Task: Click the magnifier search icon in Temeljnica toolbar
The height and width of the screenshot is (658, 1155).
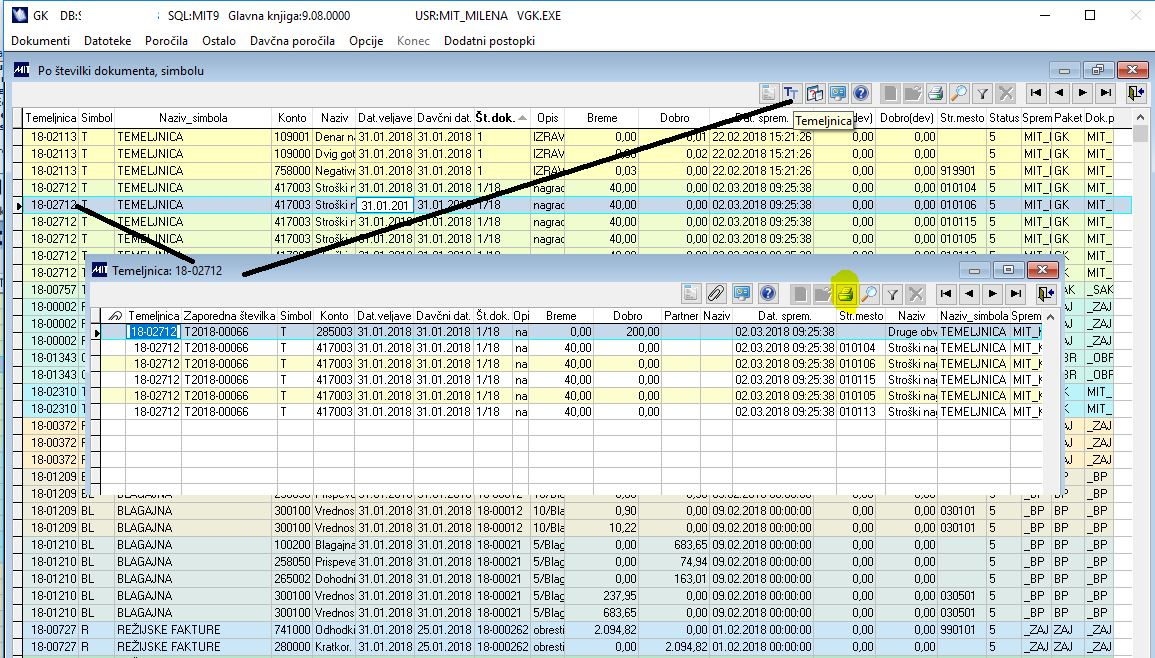Action: tap(868, 294)
